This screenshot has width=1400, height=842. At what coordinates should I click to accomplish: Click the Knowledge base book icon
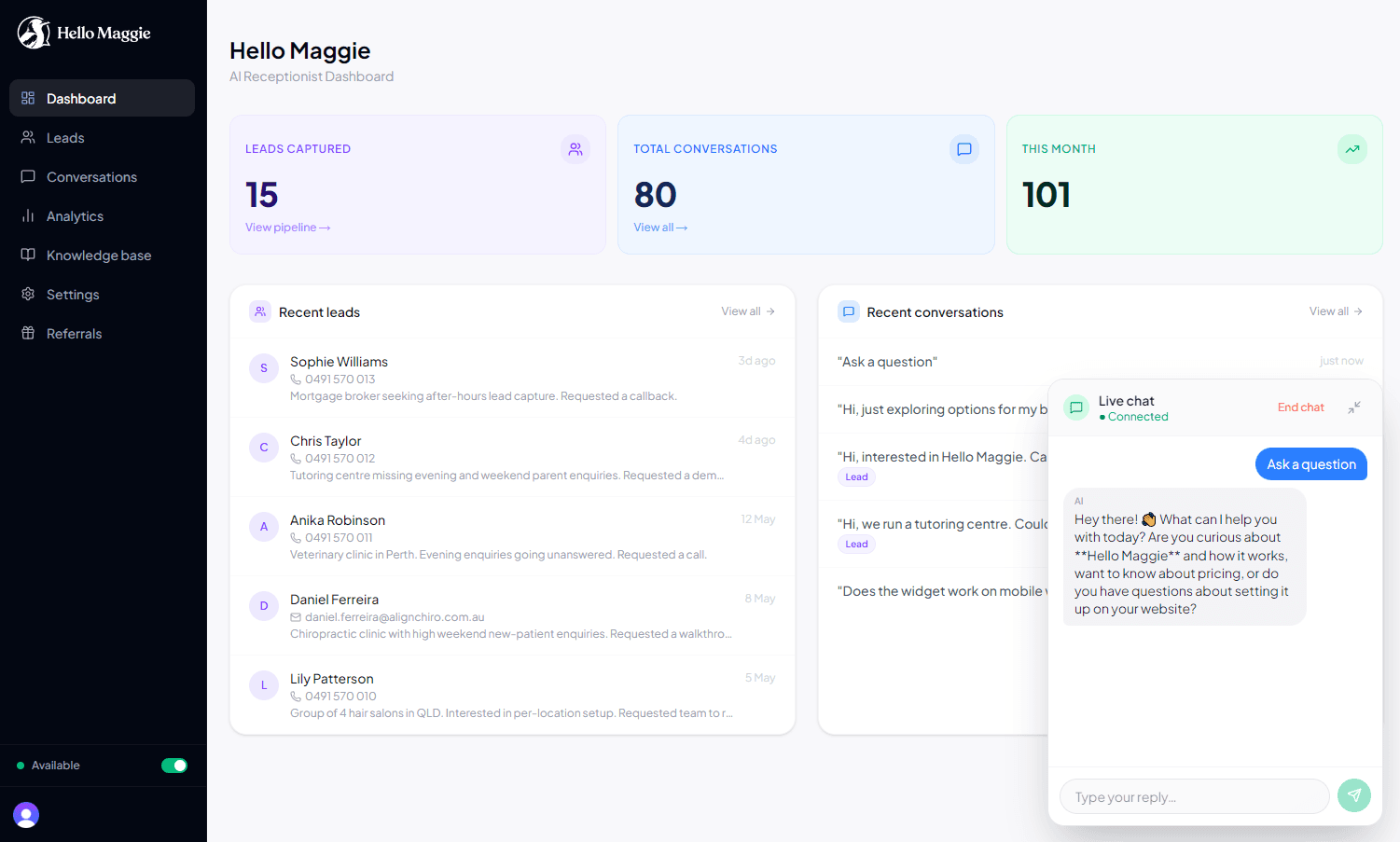pyautogui.click(x=28, y=255)
